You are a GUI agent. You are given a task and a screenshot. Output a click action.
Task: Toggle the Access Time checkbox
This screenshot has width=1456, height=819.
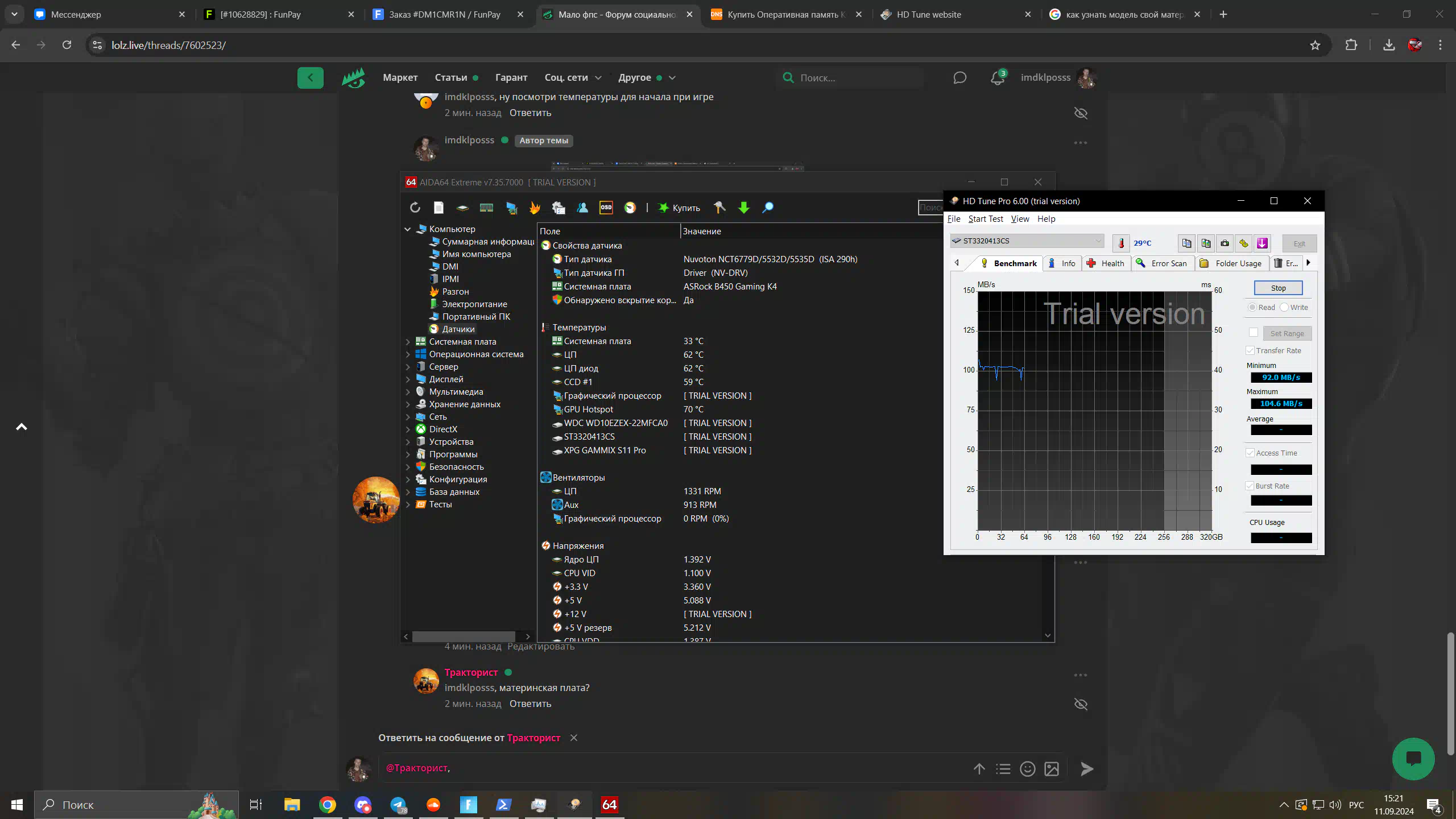[x=1250, y=453]
